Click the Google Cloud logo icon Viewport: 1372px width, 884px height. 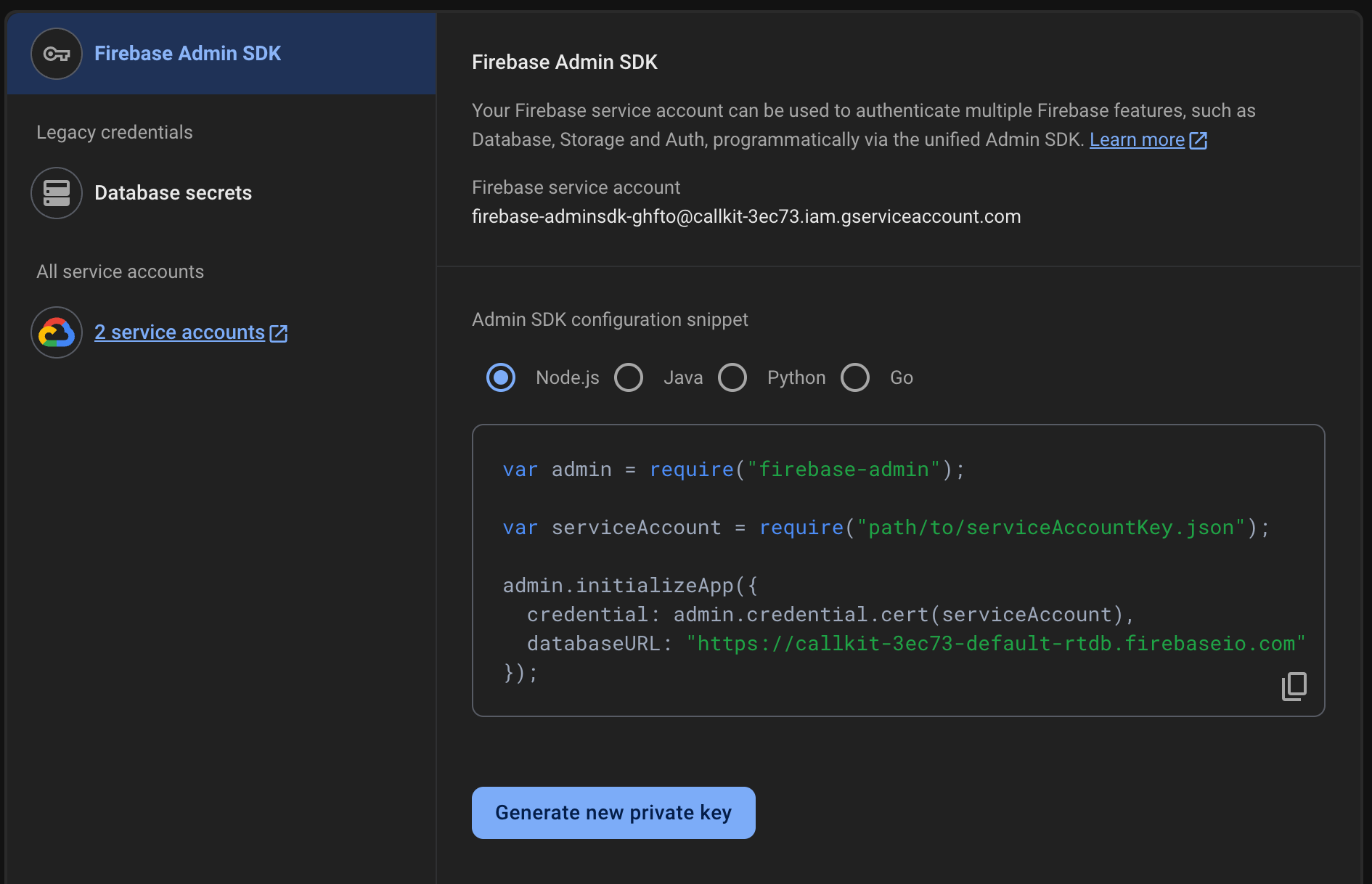pyautogui.click(x=57, y=332)
